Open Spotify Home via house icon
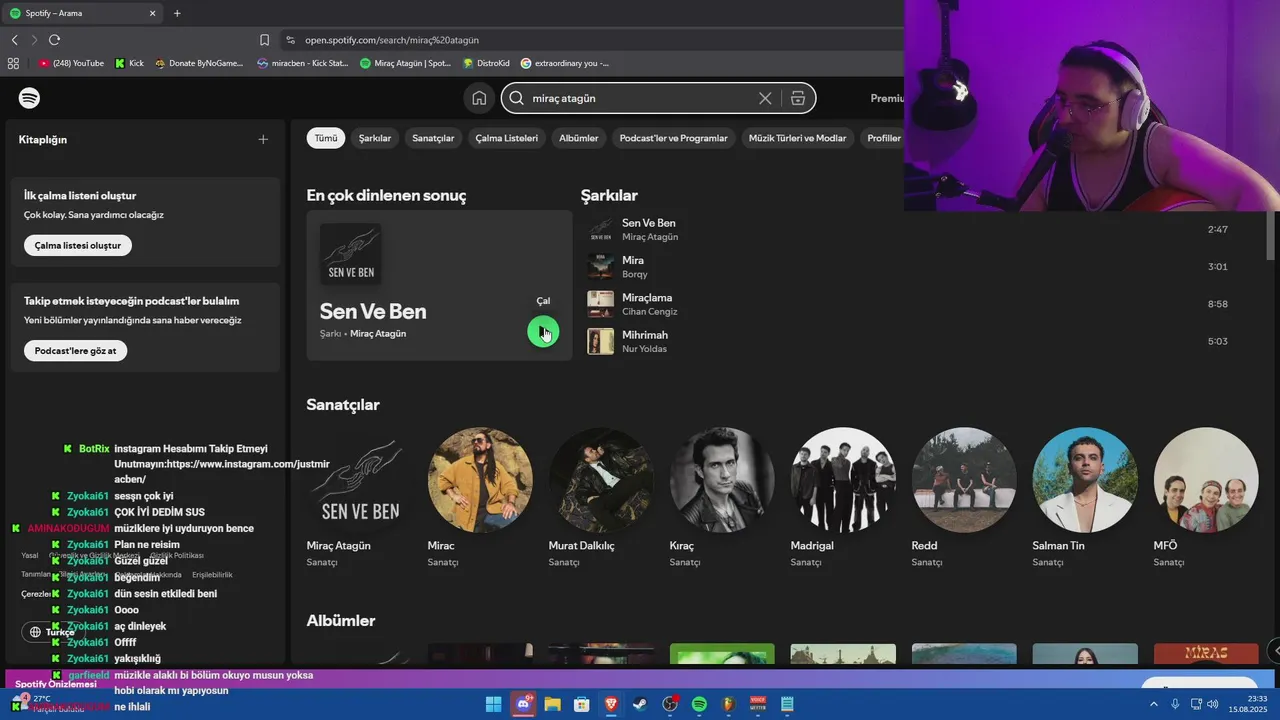The height and width of the screenshot is (720, 1280). pyautogui.click(x=479, y=98)
